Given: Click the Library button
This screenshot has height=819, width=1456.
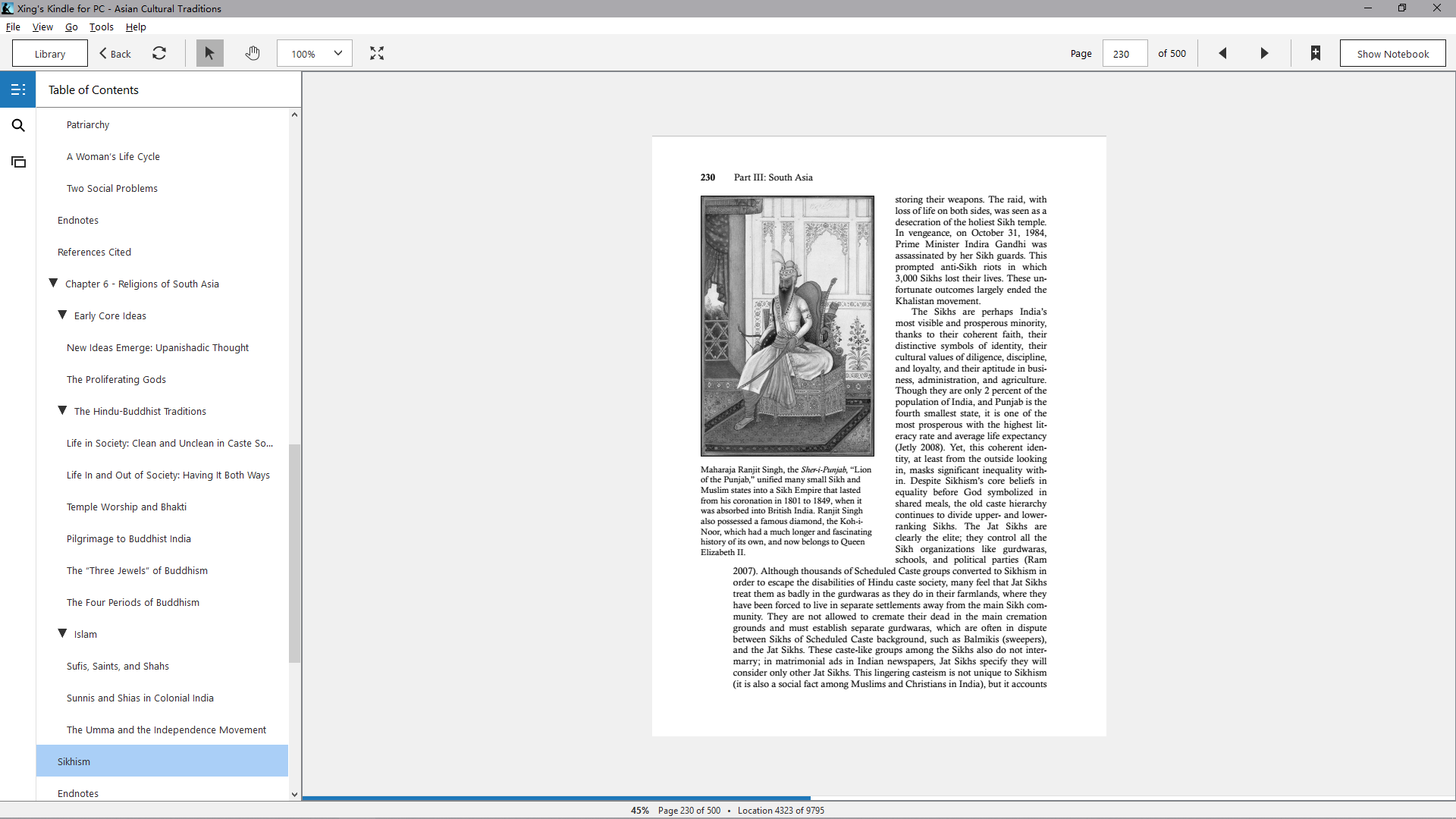Looking at the screenshot, I should 50,53.
